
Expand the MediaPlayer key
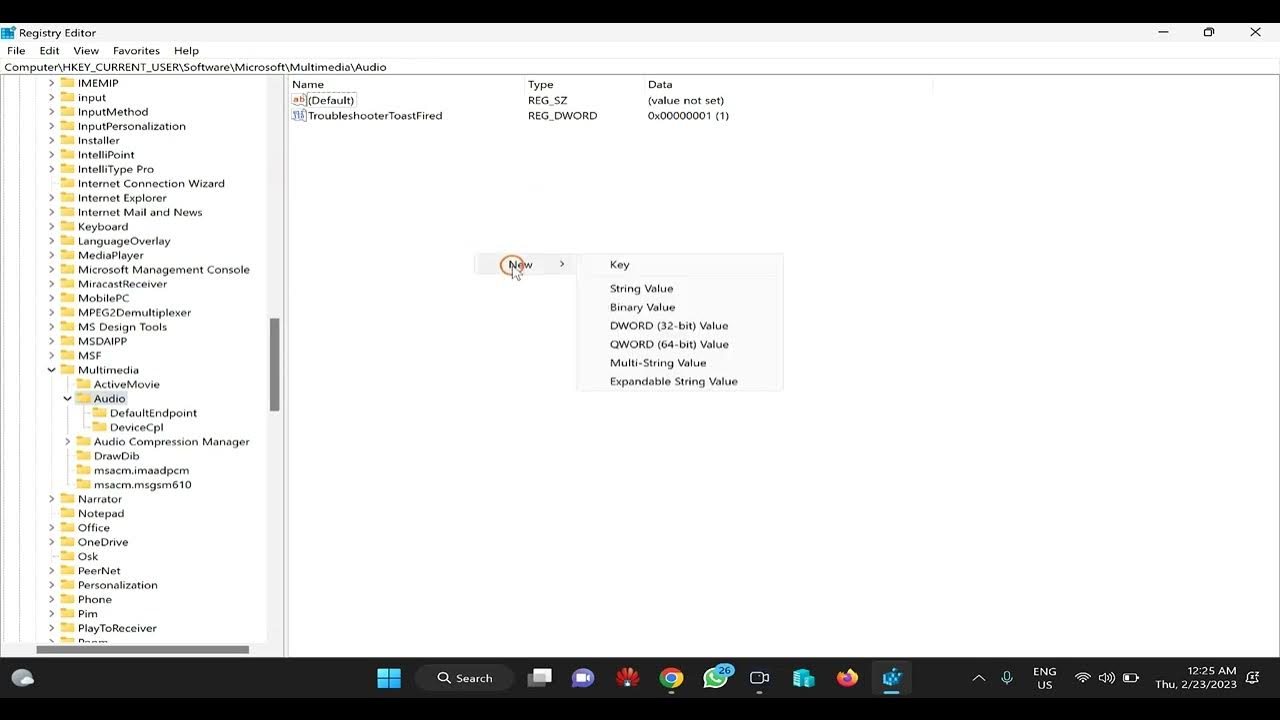tap(52, 255)
